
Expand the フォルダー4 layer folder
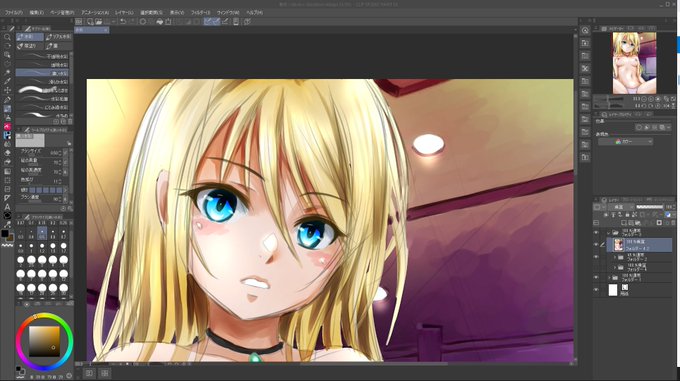click(615, 267)
